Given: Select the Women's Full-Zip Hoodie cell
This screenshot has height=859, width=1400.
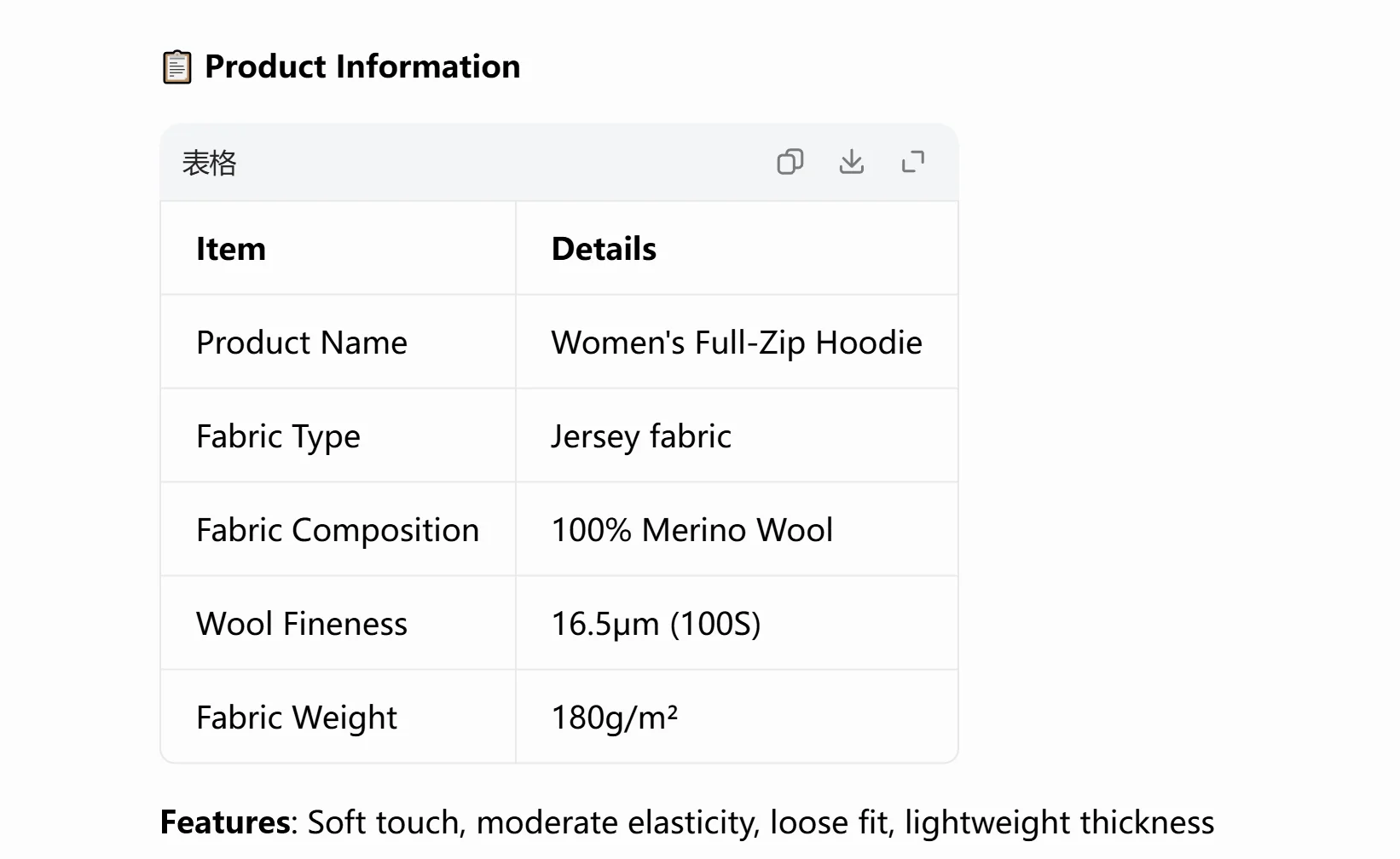Looking at the screenshot, I should tap(737, 343).
